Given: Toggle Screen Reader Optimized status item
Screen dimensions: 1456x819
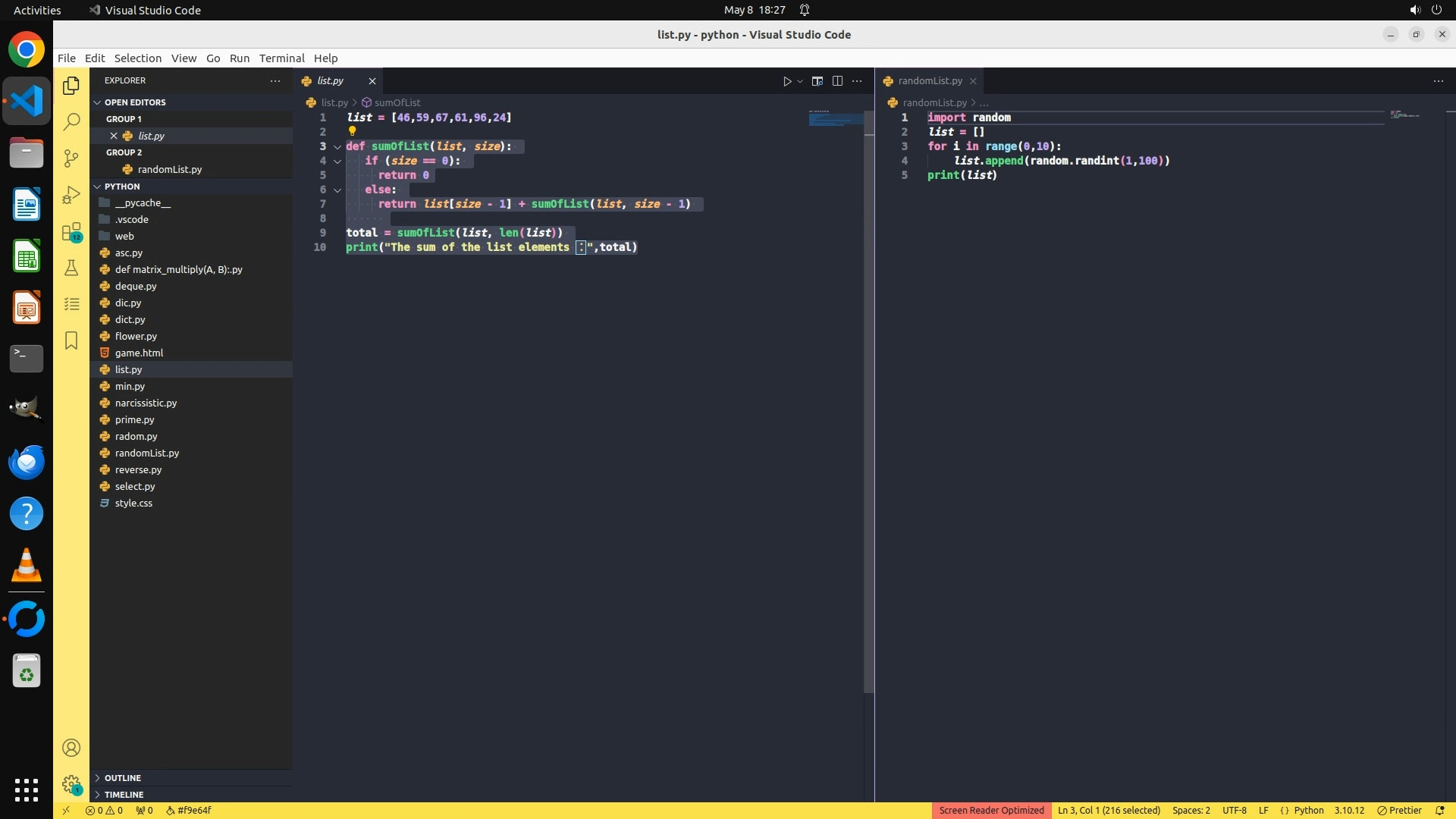Looking at the screenshot, I should [x=991, y=810].
